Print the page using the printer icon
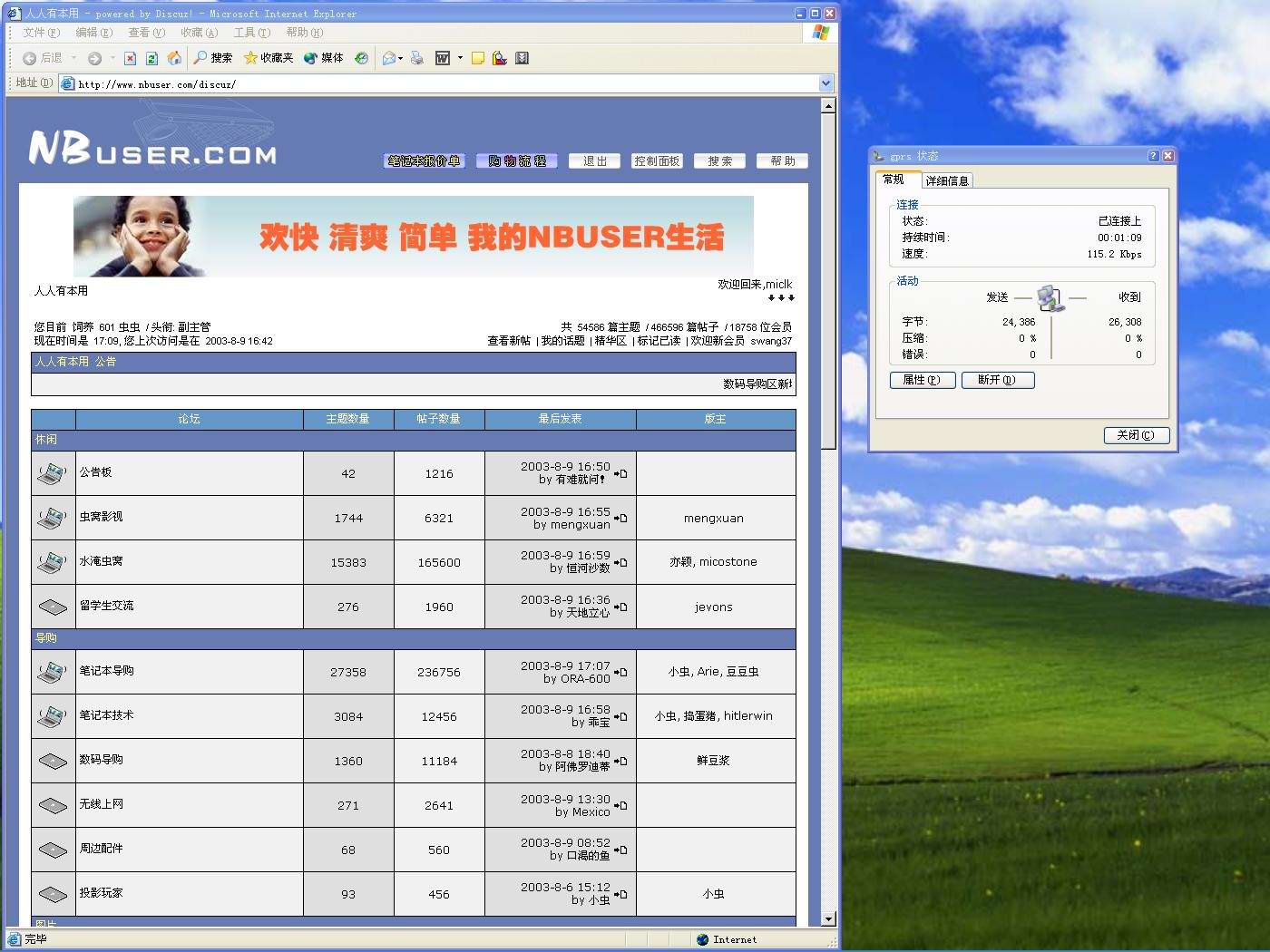This screenshot has width=1270, height=952. (x=417, y=58)
